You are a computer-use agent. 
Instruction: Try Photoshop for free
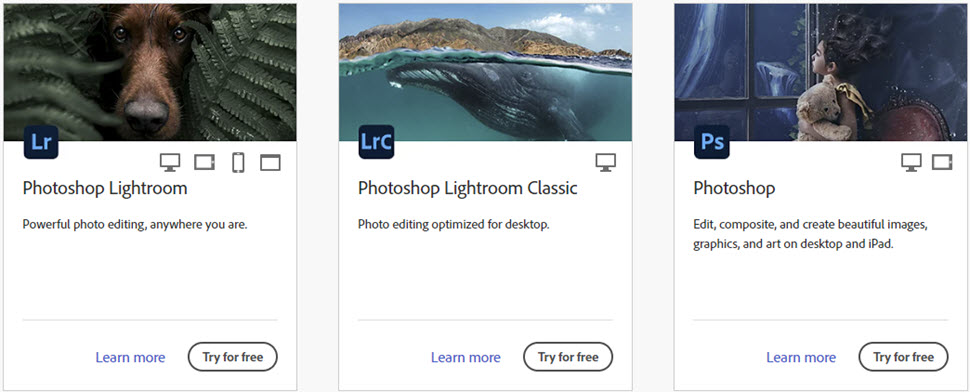point(903,357)
